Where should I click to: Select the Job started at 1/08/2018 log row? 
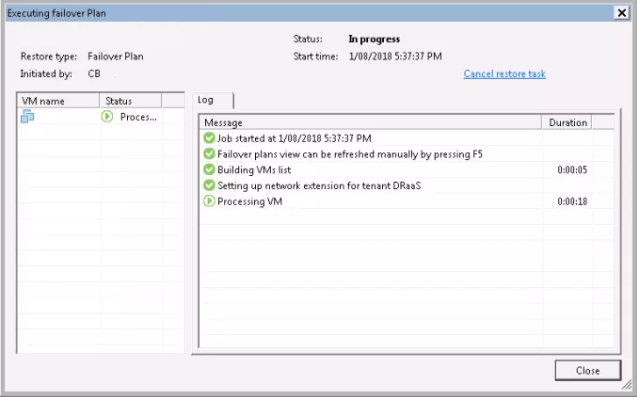click(x=407, y=138)
